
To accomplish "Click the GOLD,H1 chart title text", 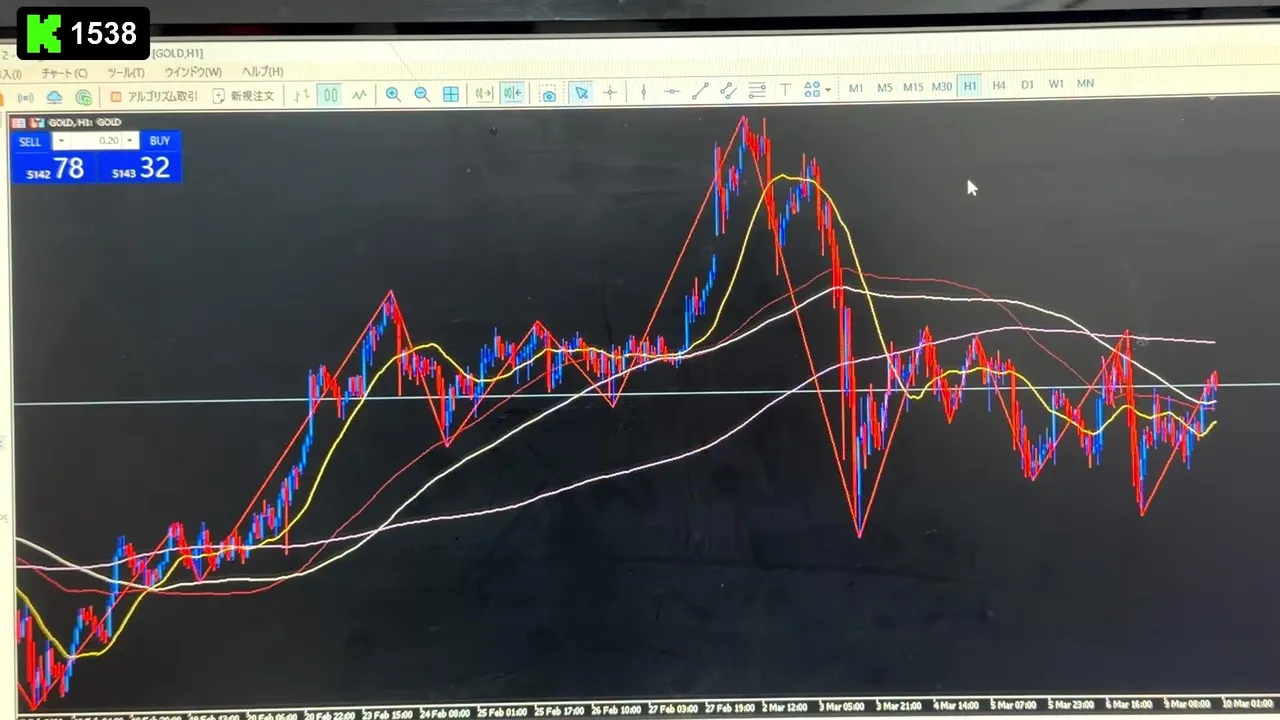I will [85, 122].
